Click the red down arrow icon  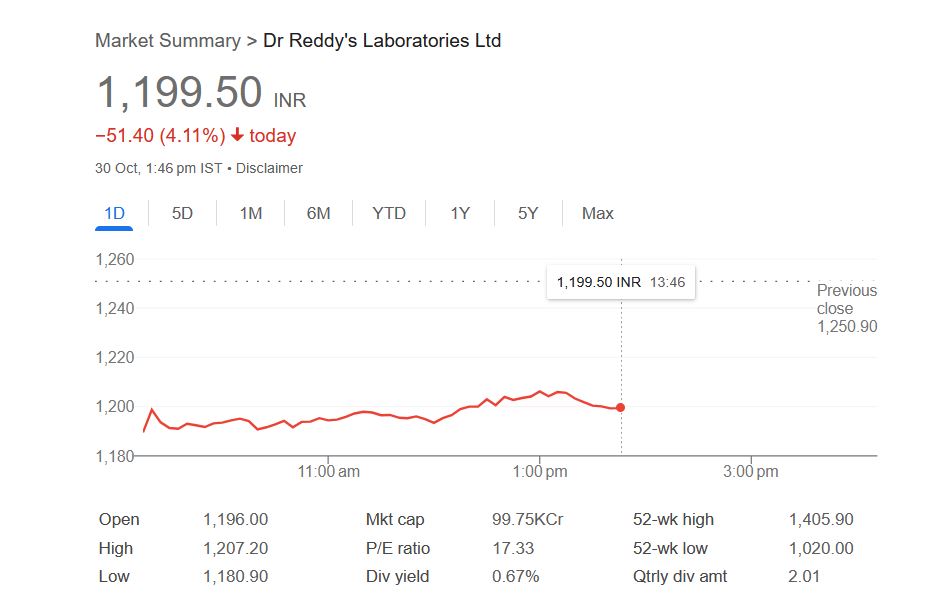[237, 135]
